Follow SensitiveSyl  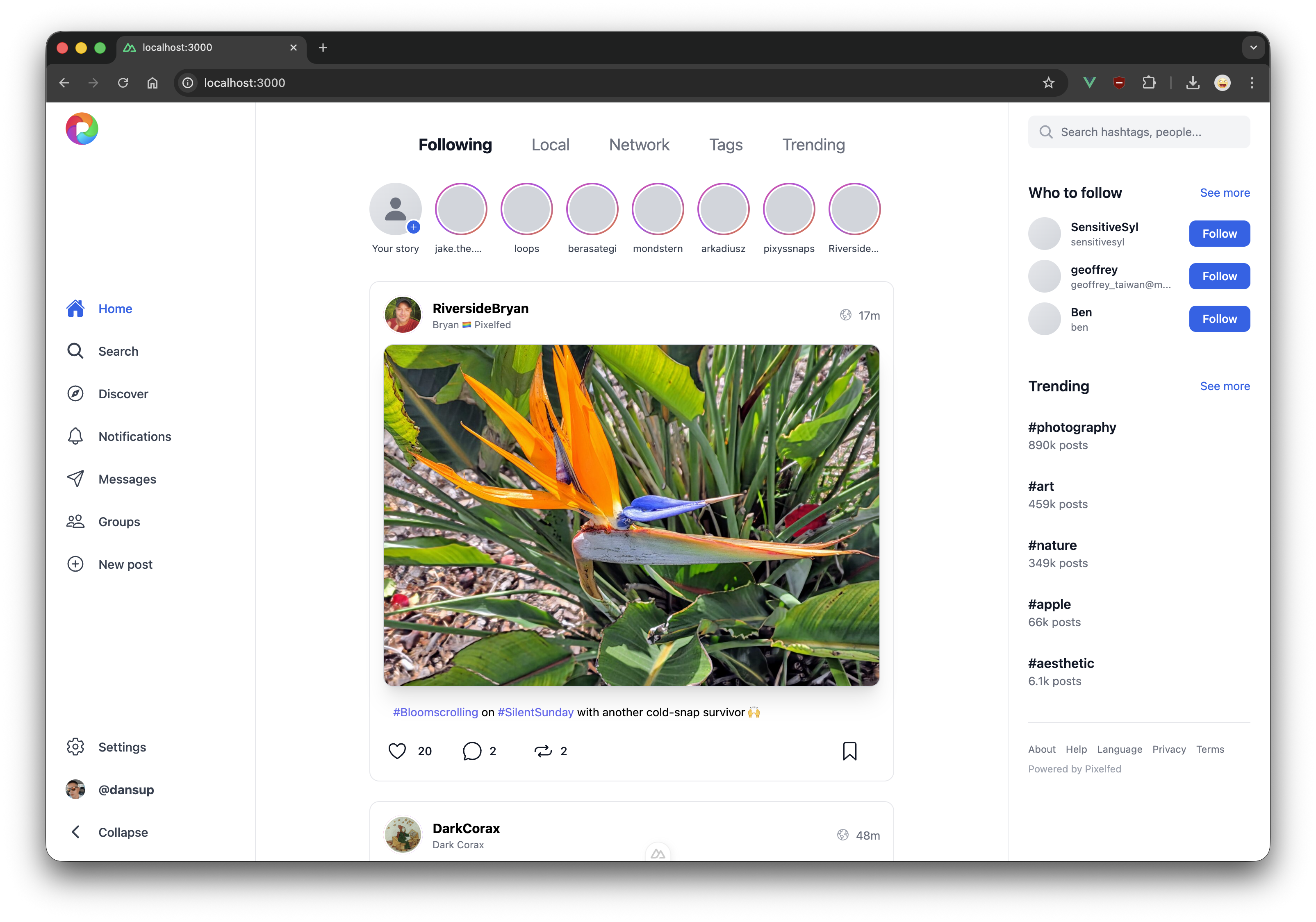pyautogui.click(x=1219, y=234)
